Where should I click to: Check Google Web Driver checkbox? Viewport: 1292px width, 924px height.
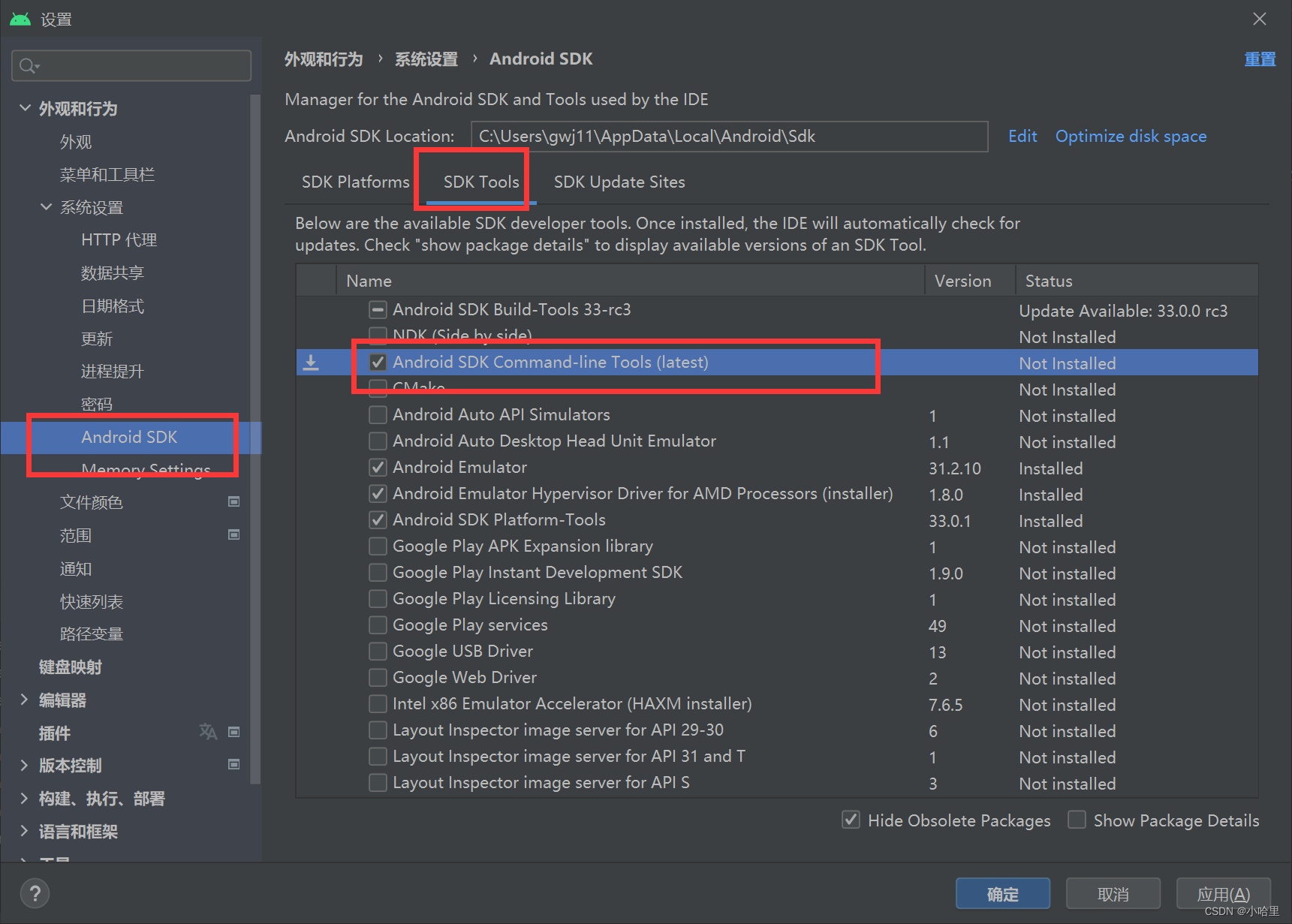(378, 677)
